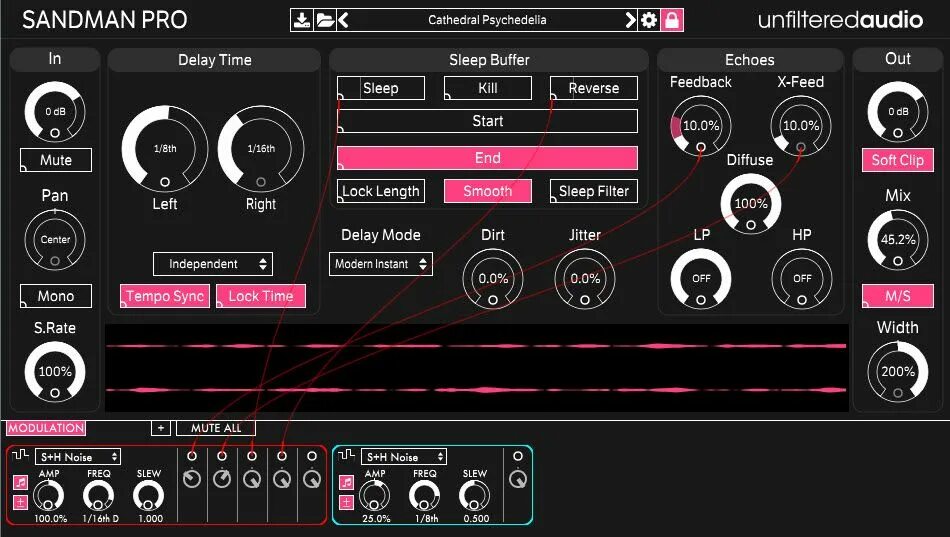The image size is (950, 537).
Task: Click the Feedback knob
Action: coord(700,125)
